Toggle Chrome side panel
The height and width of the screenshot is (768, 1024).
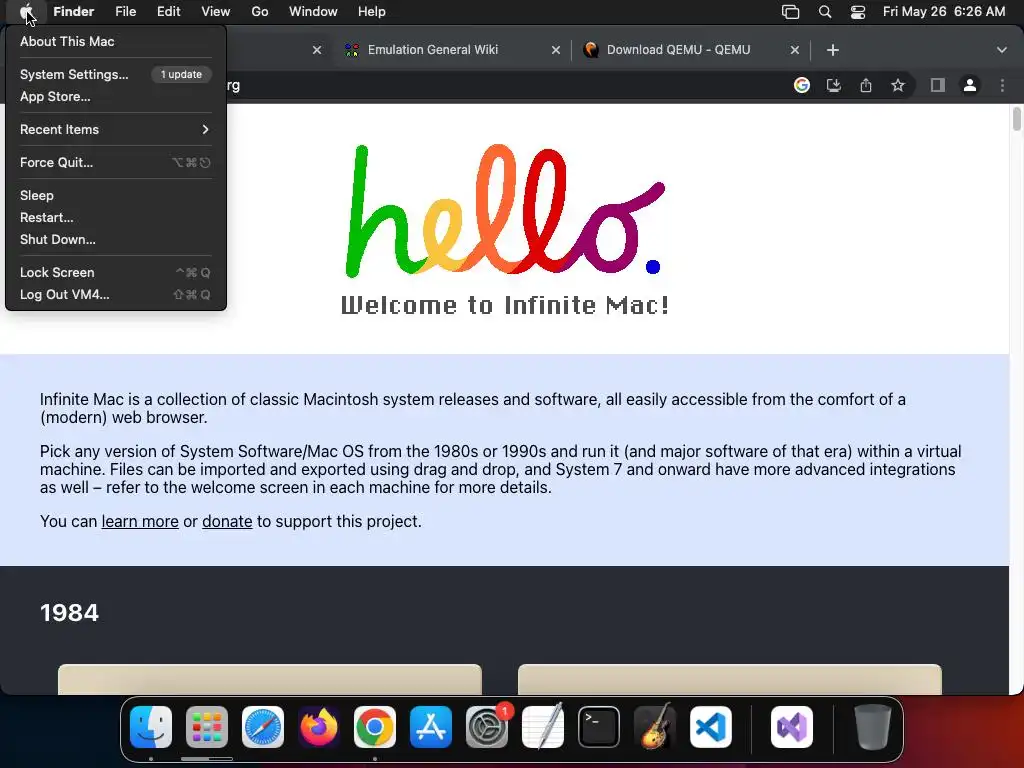[x=938, y=85]
